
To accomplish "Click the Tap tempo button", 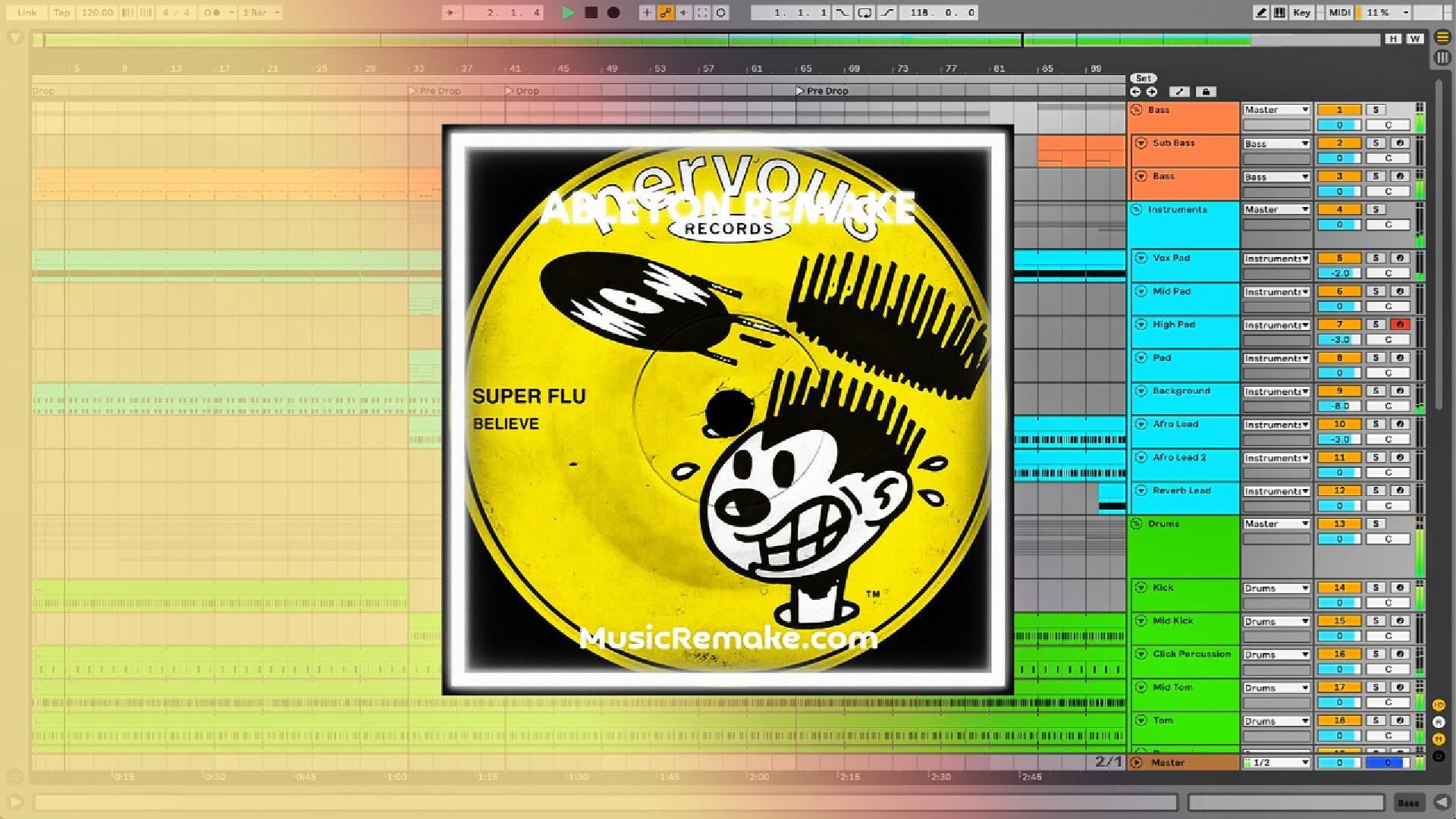I will tap(61, 12).
